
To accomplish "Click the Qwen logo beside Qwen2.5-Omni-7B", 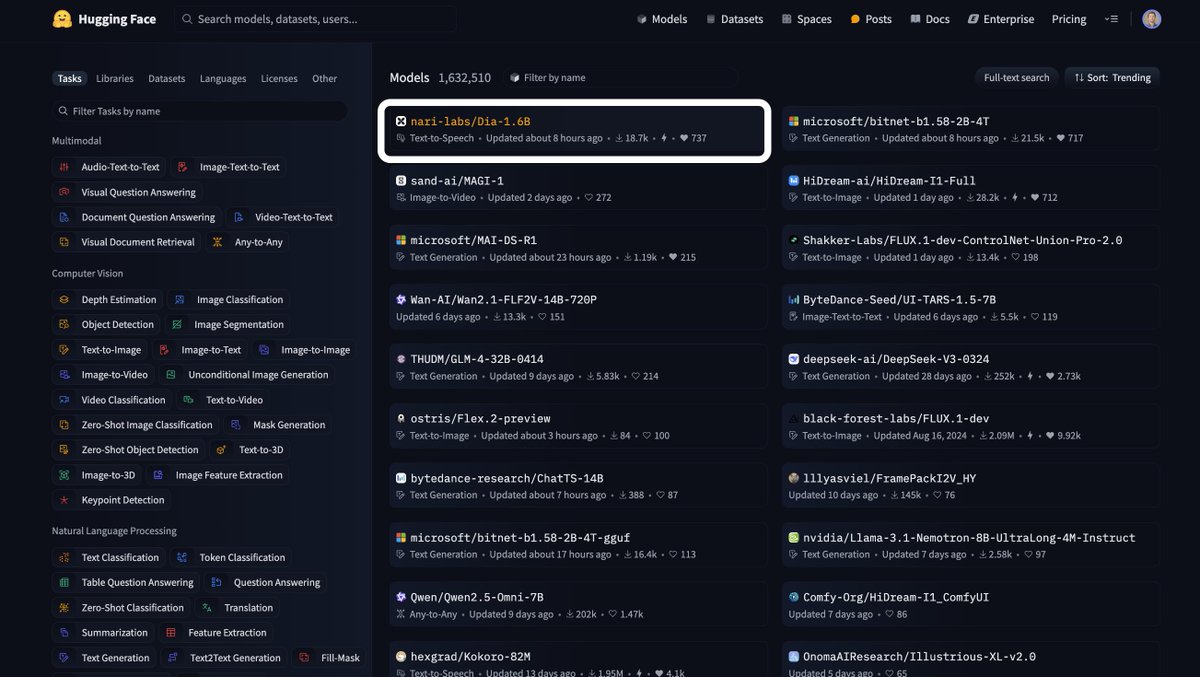I will point(401,597).
